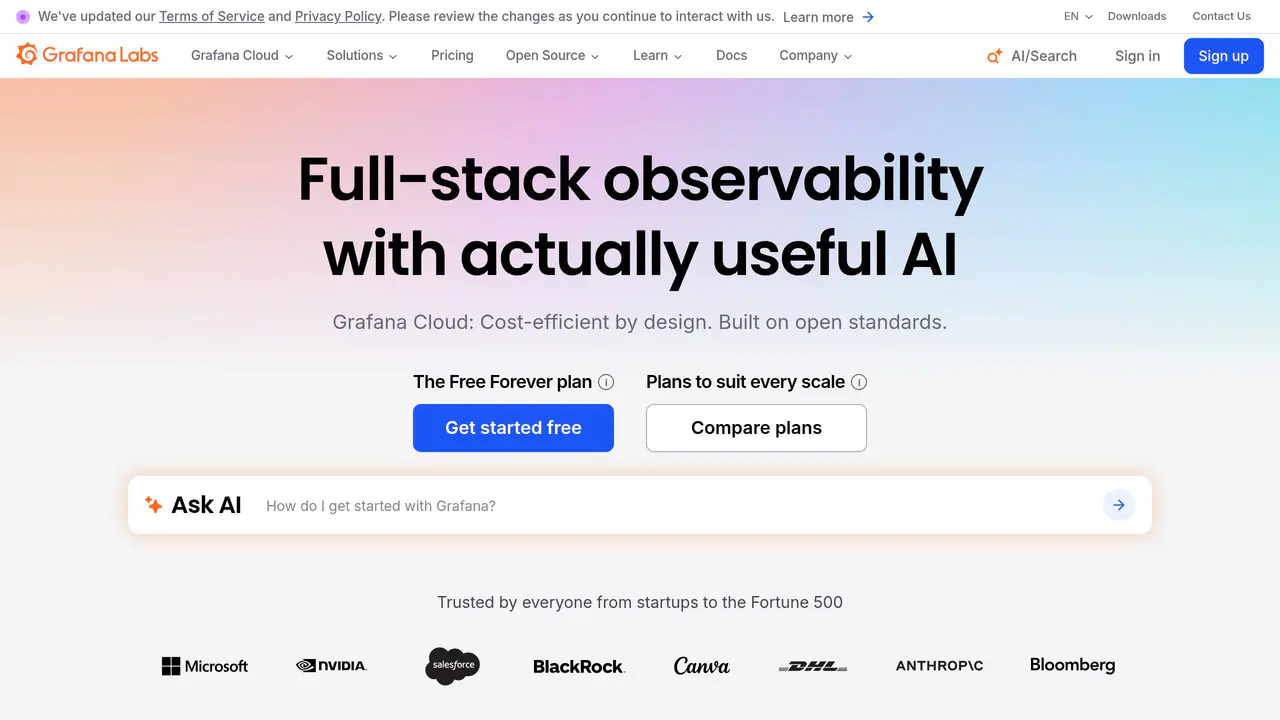Expand the Solutions dropdown menu
This screenshot has height=720, width=1280.
362,55
